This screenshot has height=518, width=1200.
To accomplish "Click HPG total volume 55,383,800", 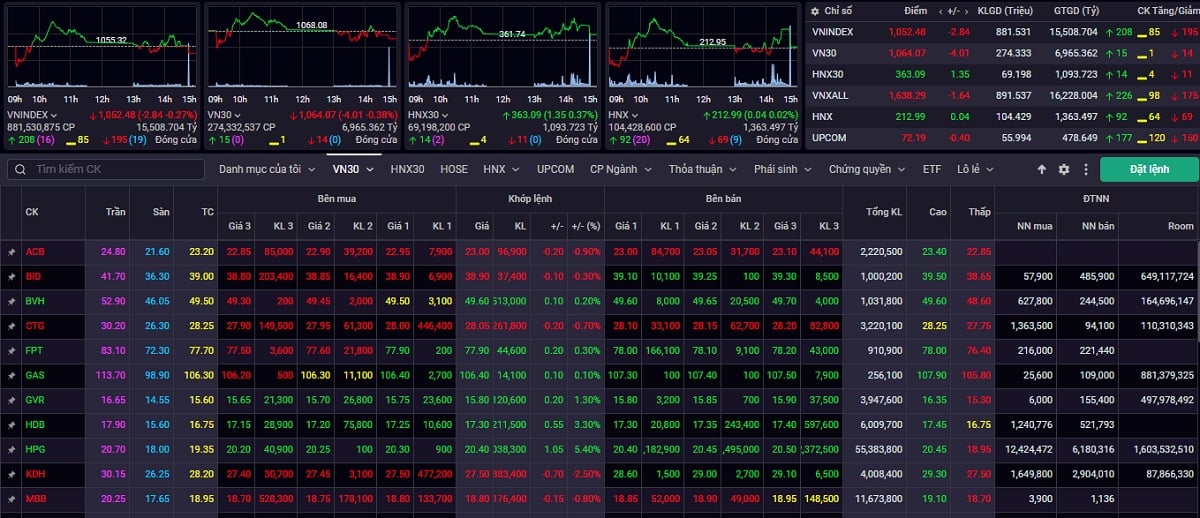I will point(881,449).
